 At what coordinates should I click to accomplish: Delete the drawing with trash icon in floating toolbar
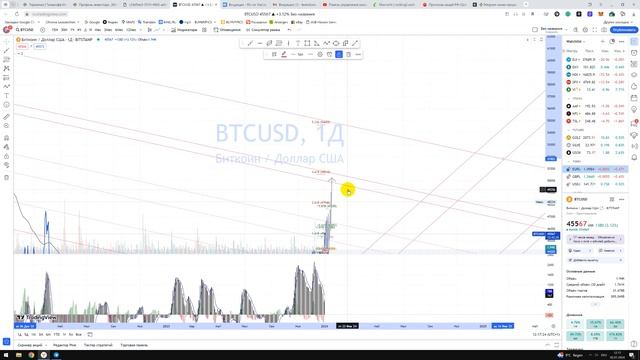(348, 54)
